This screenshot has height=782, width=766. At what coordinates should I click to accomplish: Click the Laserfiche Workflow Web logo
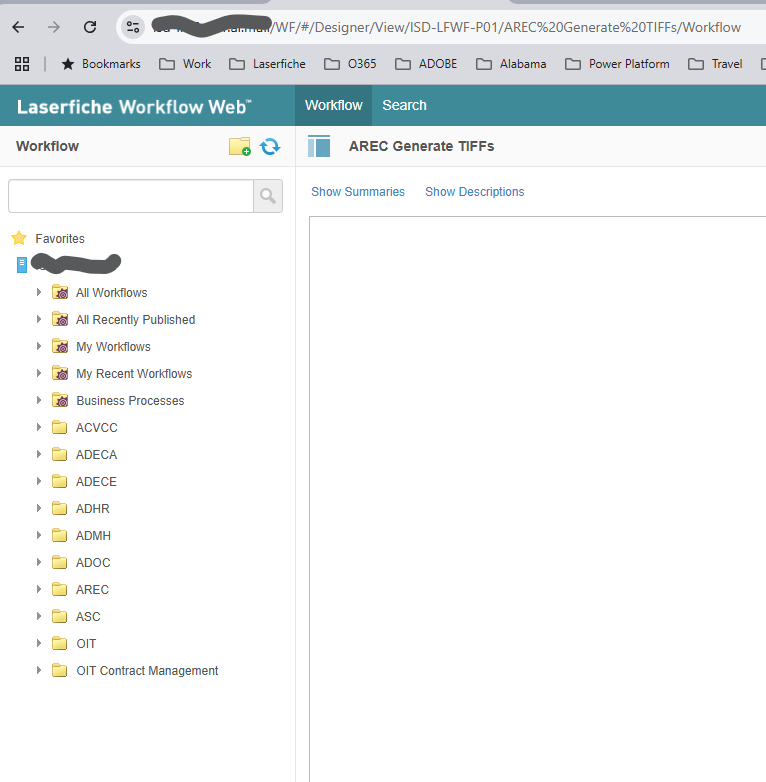134,107
